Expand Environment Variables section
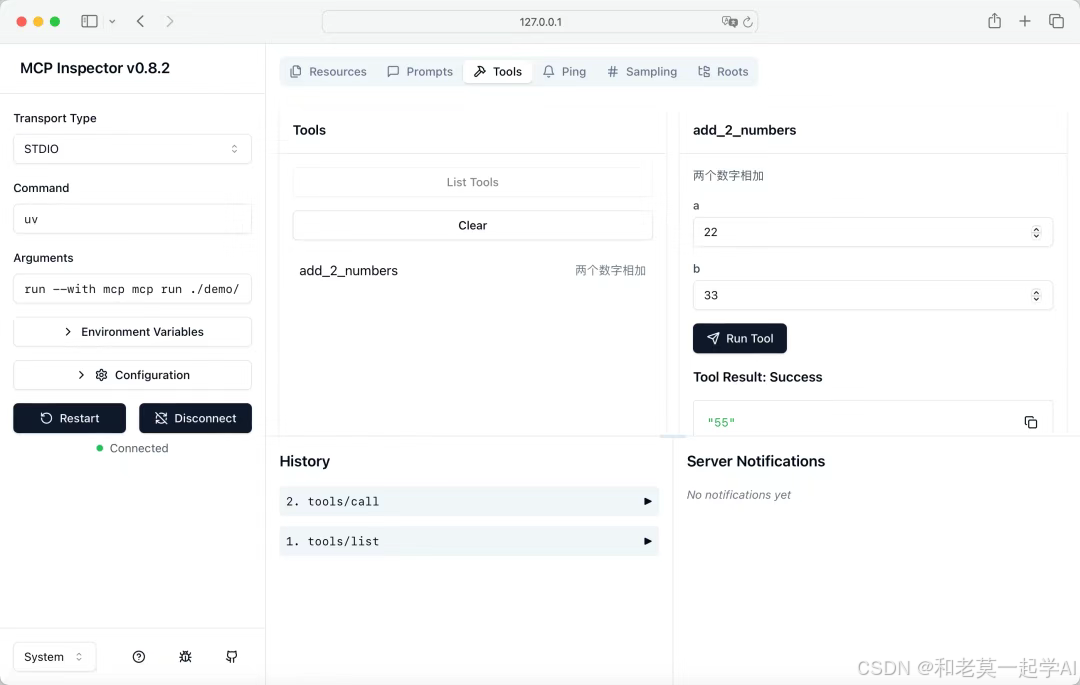The image size is (1080, 685). coord(132,332)
